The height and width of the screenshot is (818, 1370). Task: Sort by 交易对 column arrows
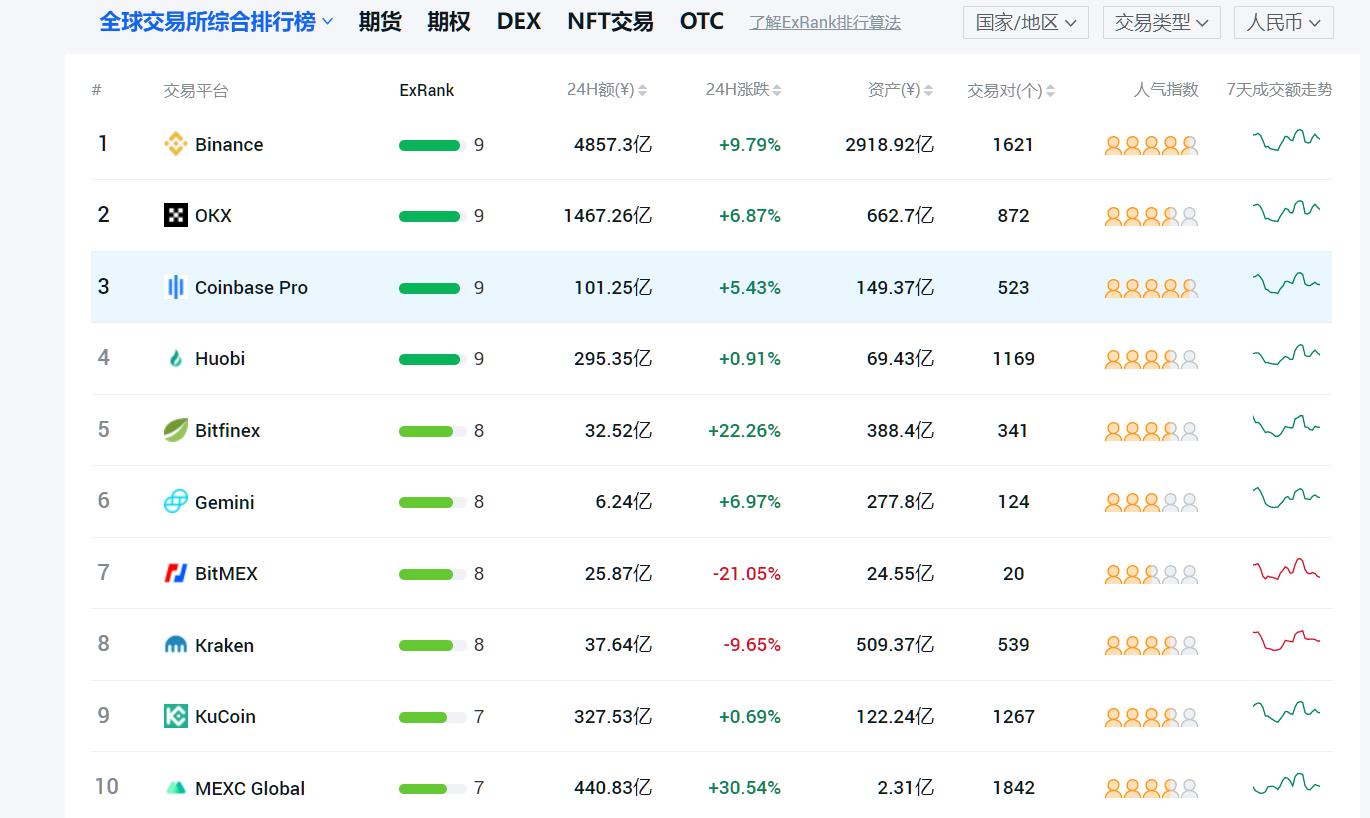point(1050,91)
